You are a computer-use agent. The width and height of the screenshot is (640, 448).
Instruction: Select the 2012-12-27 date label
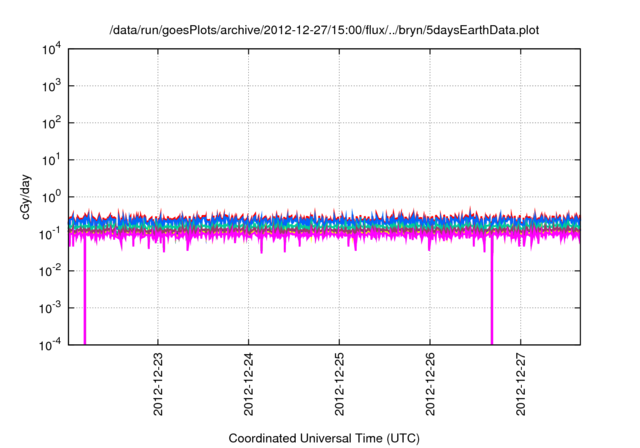[520, 384]
